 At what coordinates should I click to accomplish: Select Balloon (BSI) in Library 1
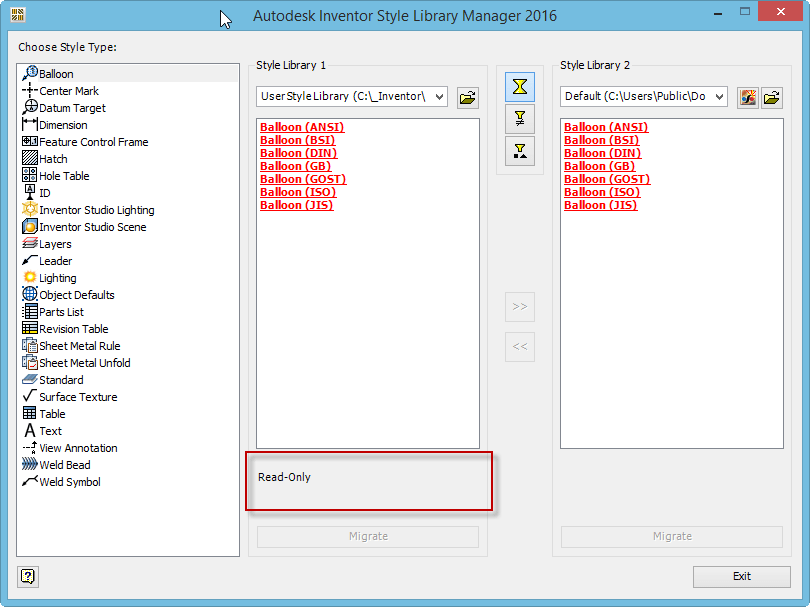[298, 140]
